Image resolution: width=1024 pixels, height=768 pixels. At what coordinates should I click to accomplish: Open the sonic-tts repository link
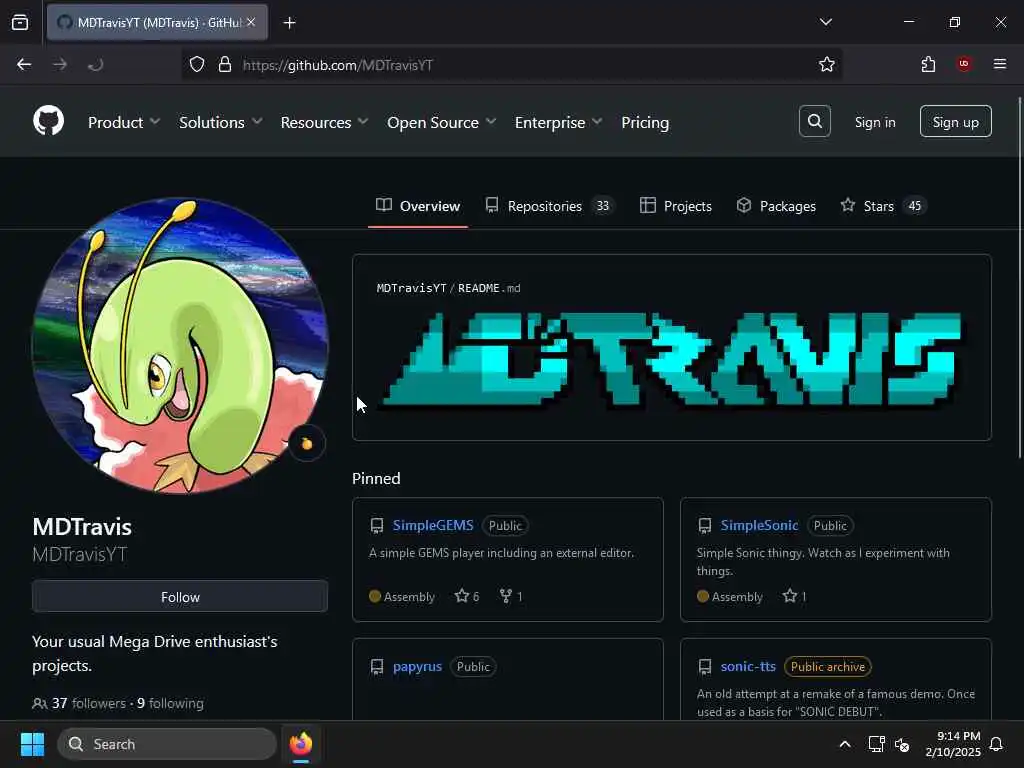point(748,666)
